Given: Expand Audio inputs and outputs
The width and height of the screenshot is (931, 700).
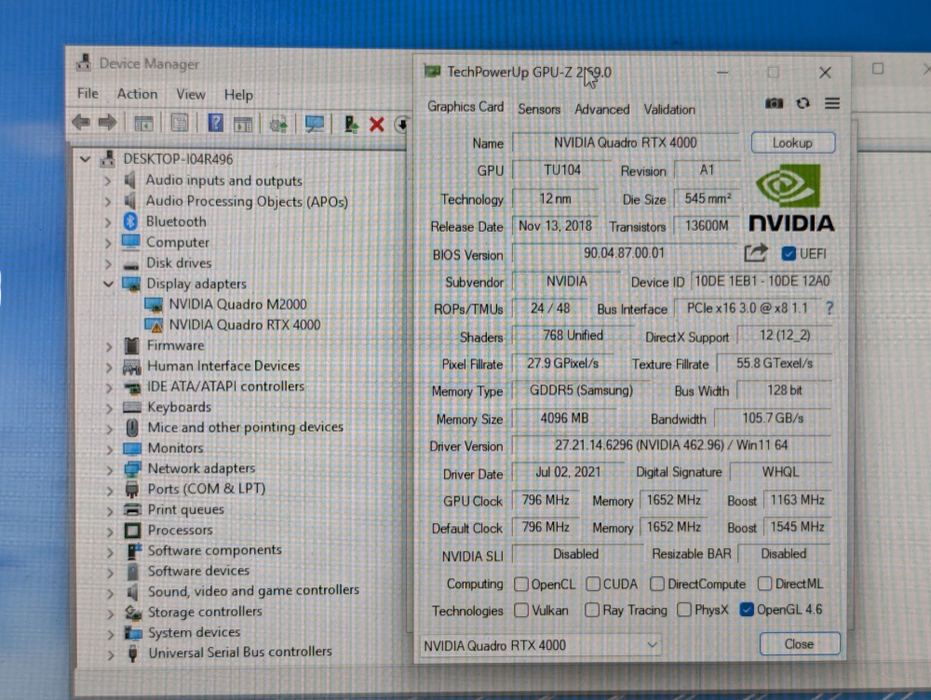Looking at the screenshot, I should (x=107, y=180).
